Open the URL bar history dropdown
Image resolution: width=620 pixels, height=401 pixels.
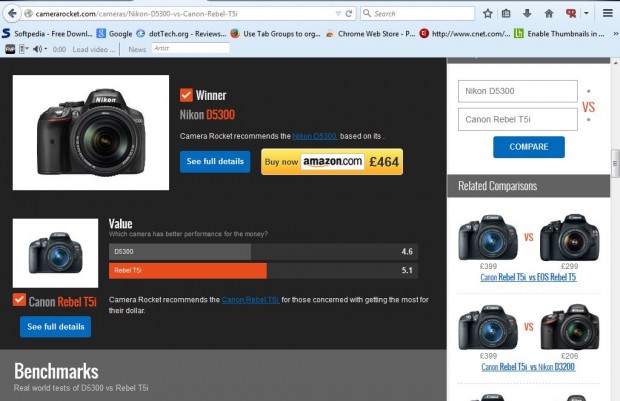[335, 14]
